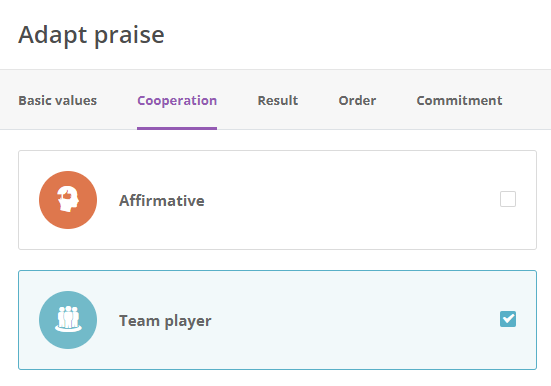Viewport: 551px width, 386px height.
Task: Show the Commitment tab
Action: (459, 101)
